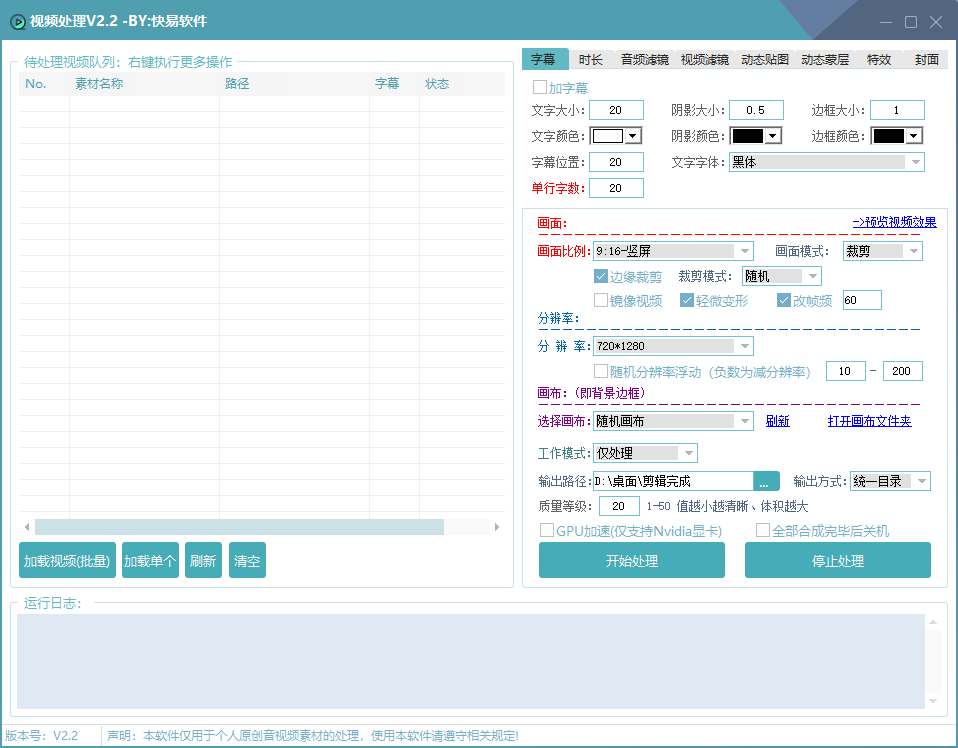Open the 画面比例 dropdown
The height and width of the screenshot is (748, 958).
673,251
